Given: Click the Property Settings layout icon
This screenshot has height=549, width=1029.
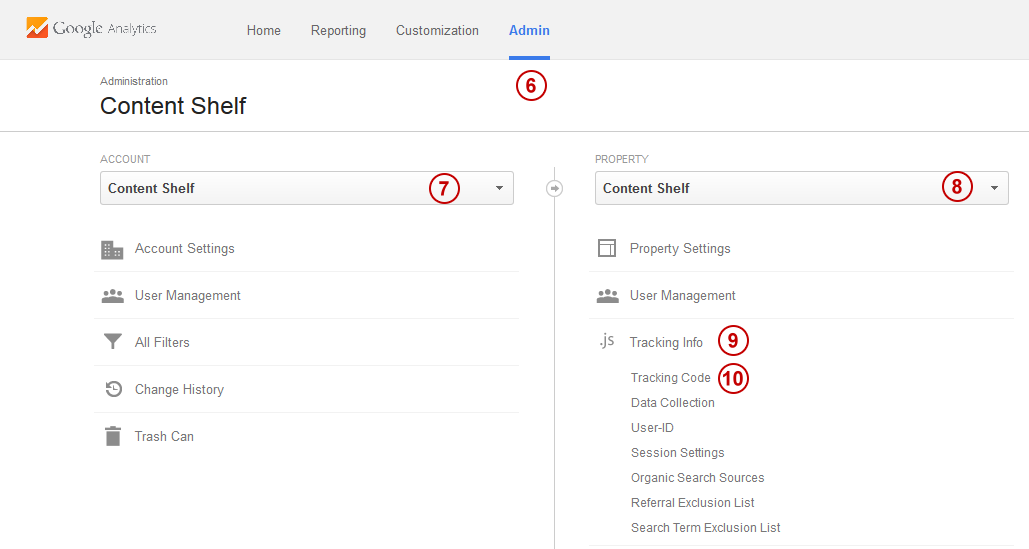Looking at the screenshot, I should (x=607, y=248).
